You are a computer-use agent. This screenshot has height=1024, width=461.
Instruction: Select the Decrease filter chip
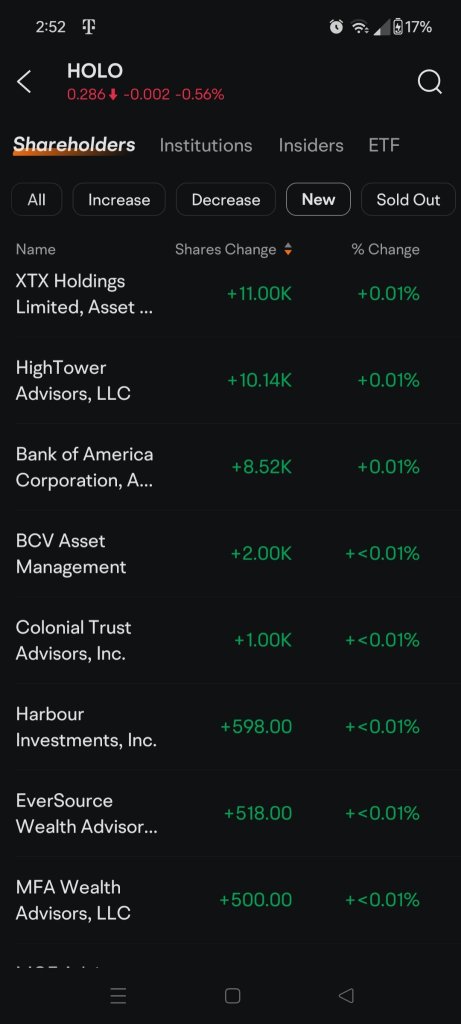pyautogui.click(x=226, y=199)
